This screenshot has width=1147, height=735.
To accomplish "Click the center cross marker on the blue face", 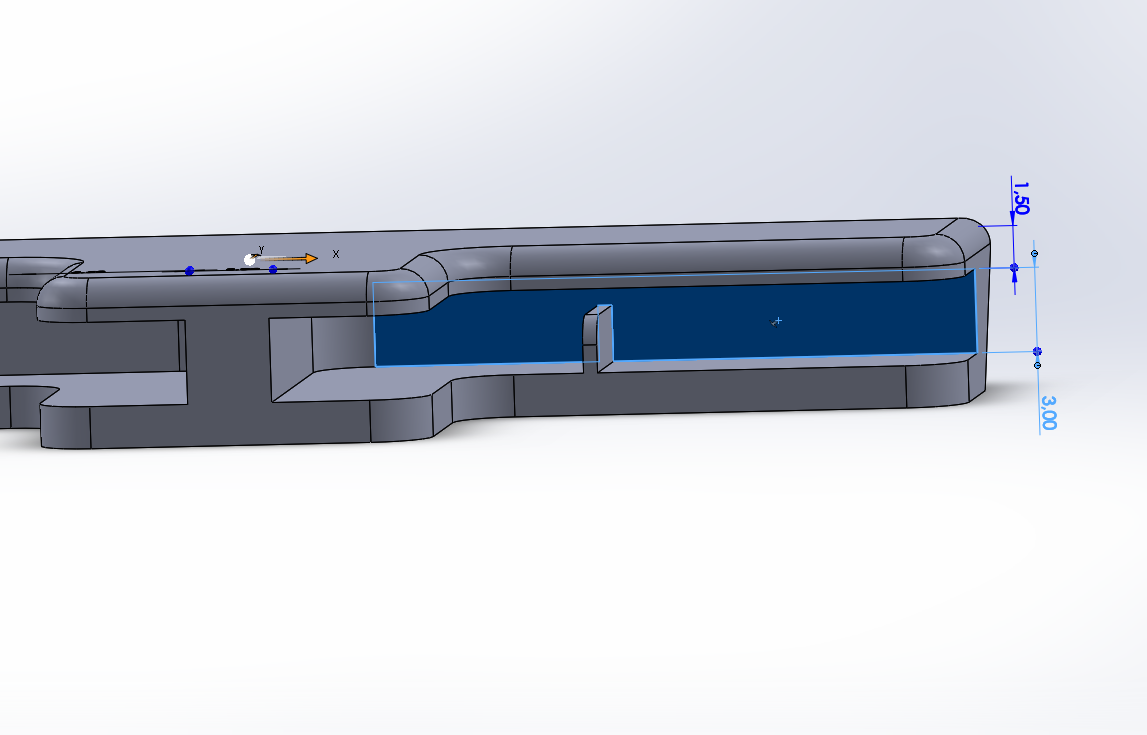I will pos(778,321).
